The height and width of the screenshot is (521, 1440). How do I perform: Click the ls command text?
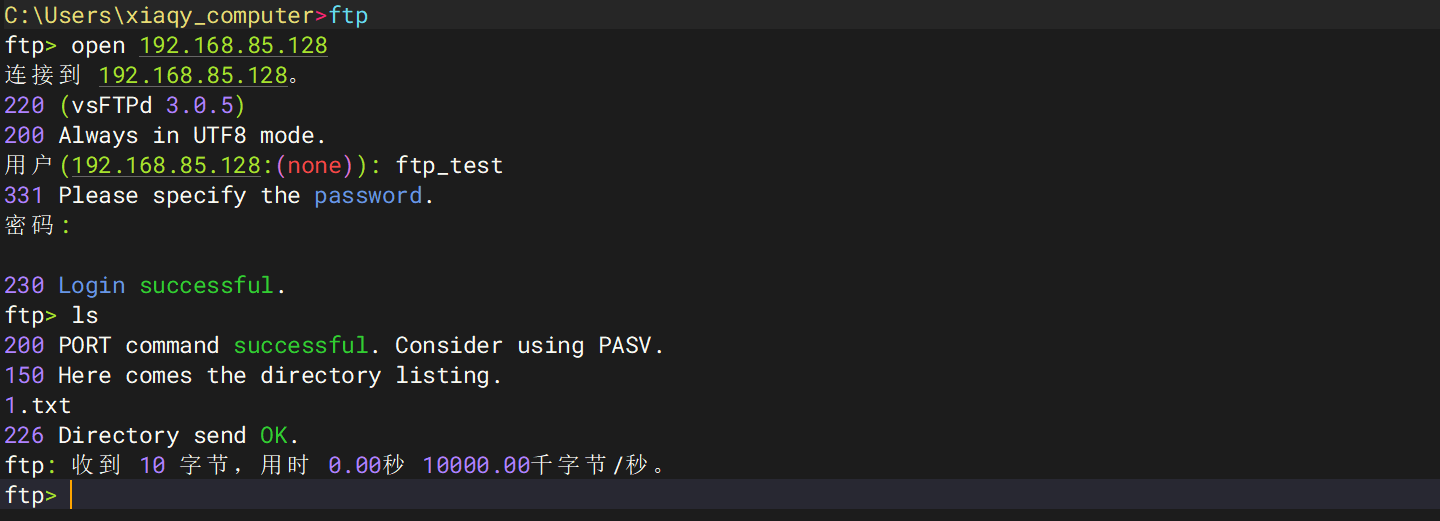click(x=85, y=316)
